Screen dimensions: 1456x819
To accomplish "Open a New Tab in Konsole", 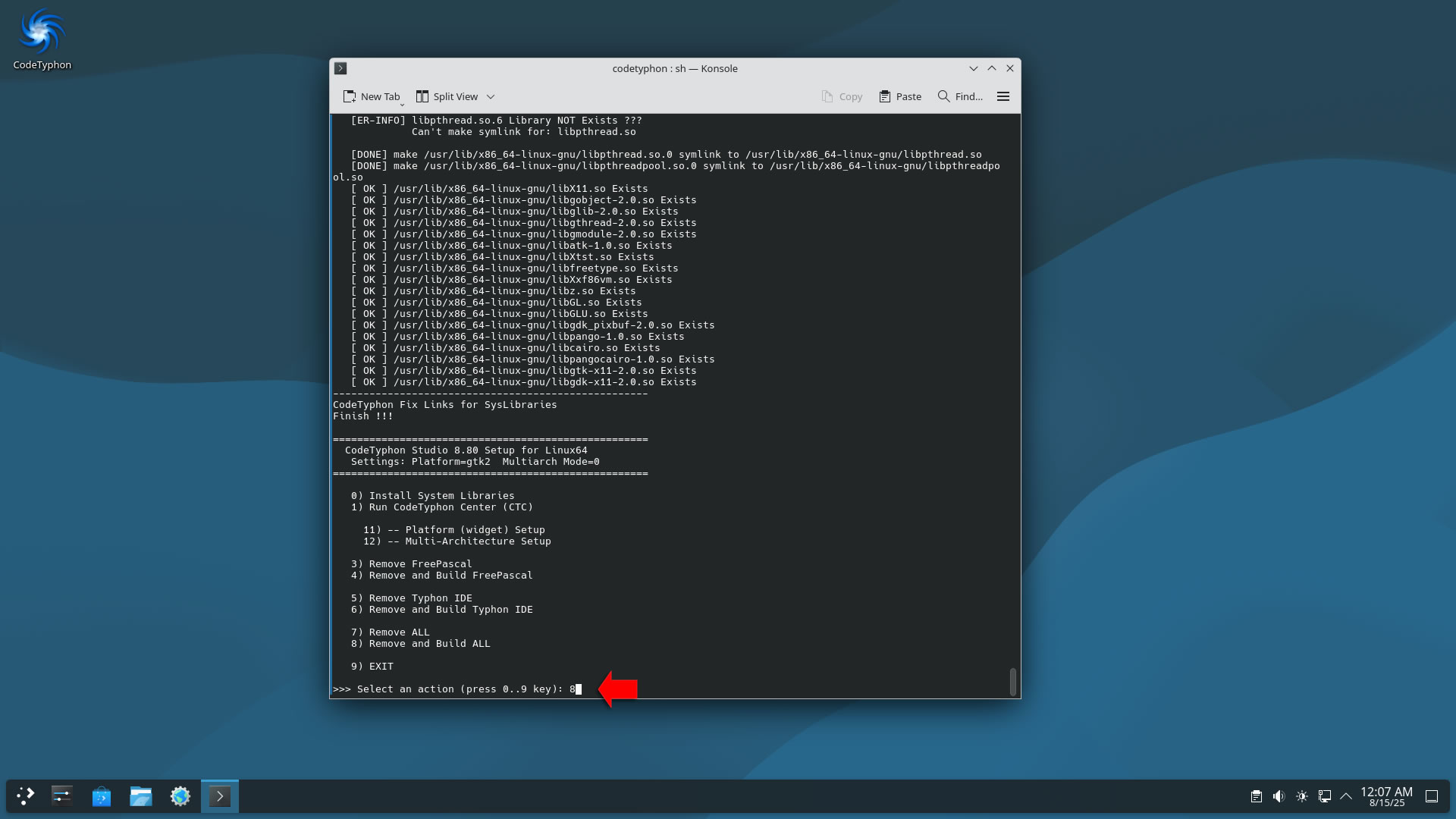I will coord(371,96).
